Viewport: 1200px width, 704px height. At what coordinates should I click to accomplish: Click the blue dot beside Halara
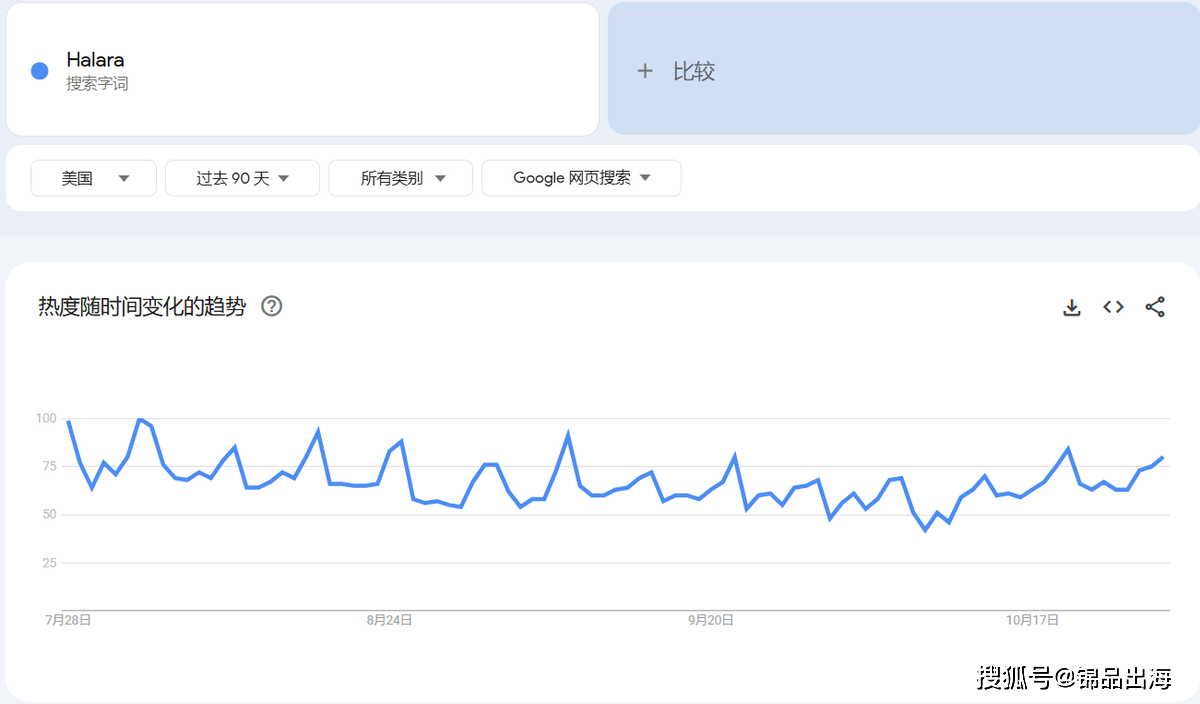pos(40,71)
